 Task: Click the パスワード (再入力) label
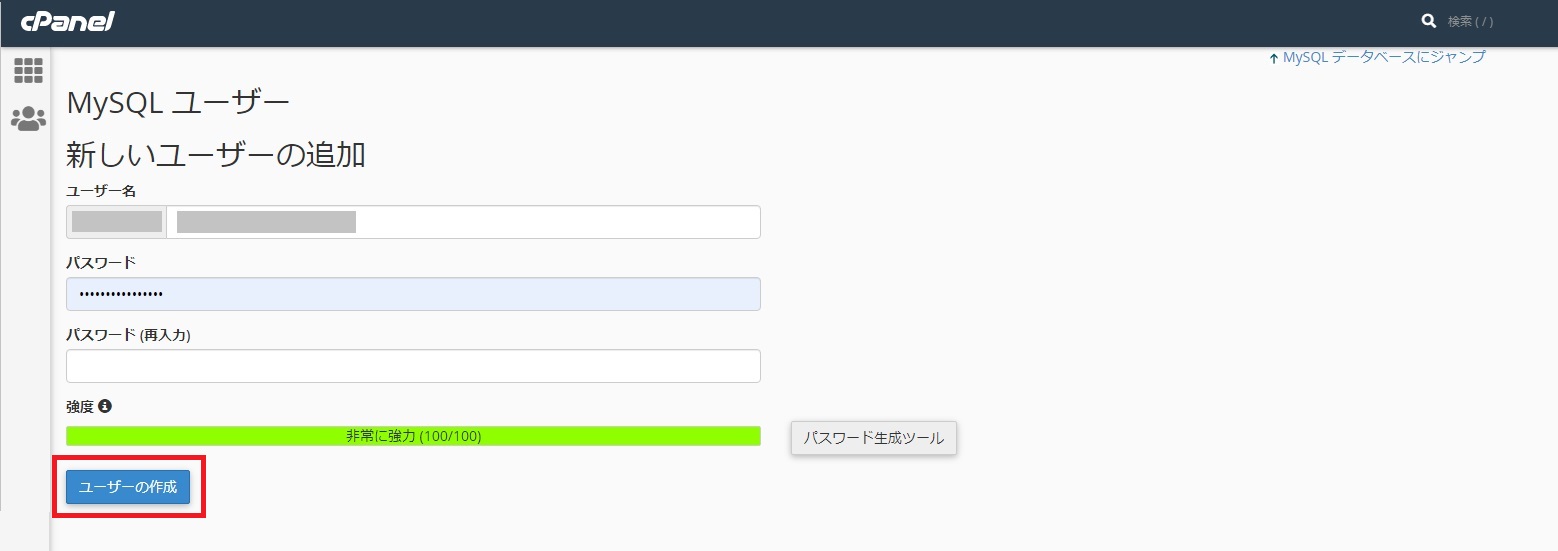click(128, 335)
